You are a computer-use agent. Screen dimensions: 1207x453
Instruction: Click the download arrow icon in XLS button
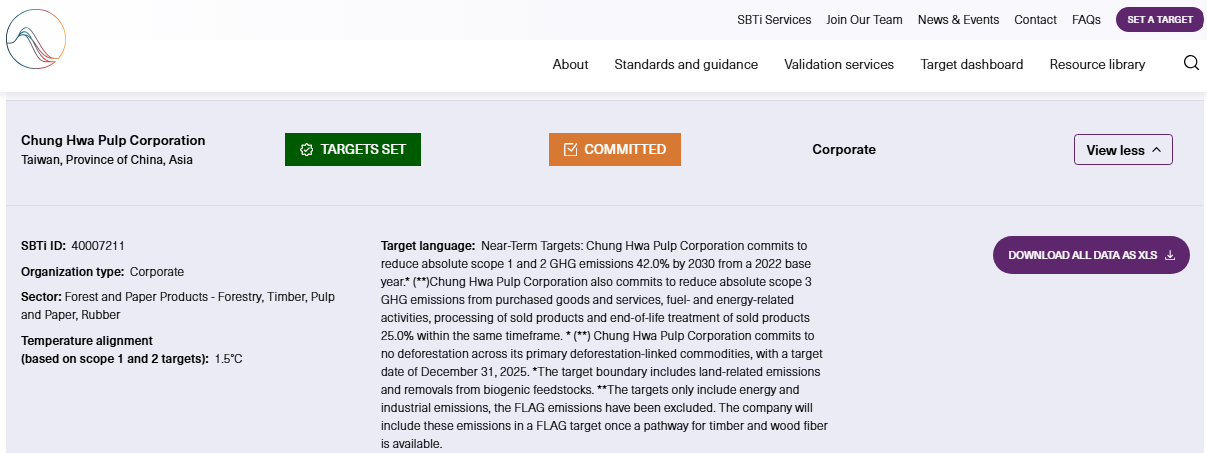[x=1170, y=255]
